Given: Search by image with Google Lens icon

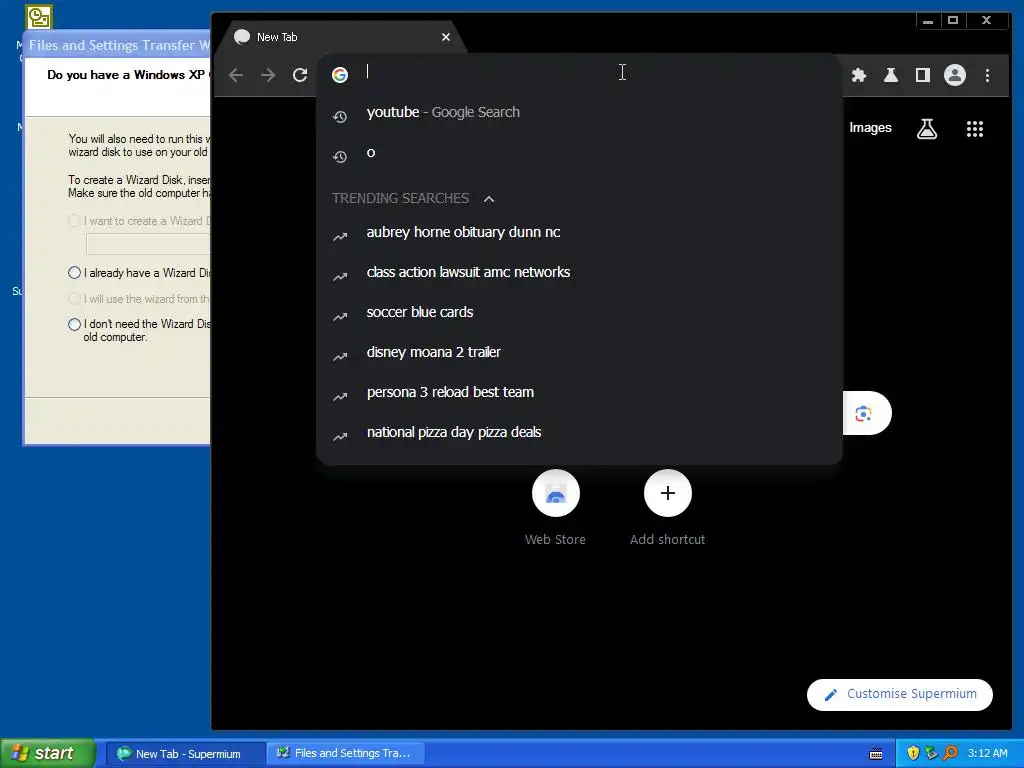Looking at the screenshot, I should 863,413.
